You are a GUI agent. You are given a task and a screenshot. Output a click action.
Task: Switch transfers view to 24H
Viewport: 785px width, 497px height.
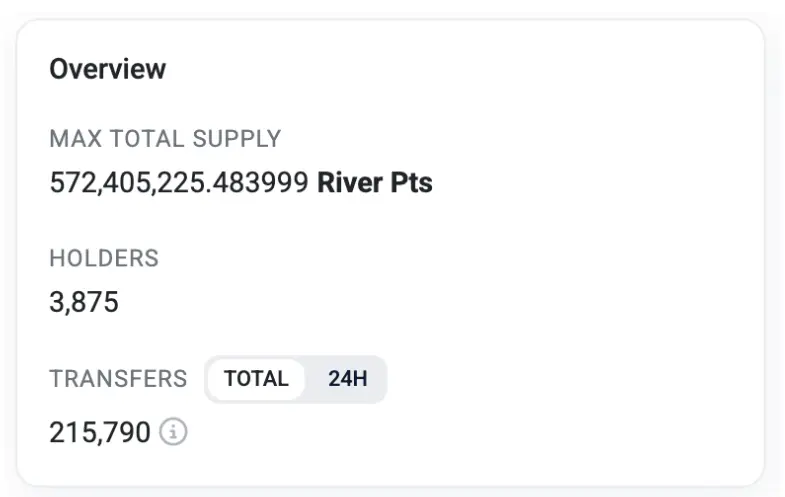pos(347,379)
